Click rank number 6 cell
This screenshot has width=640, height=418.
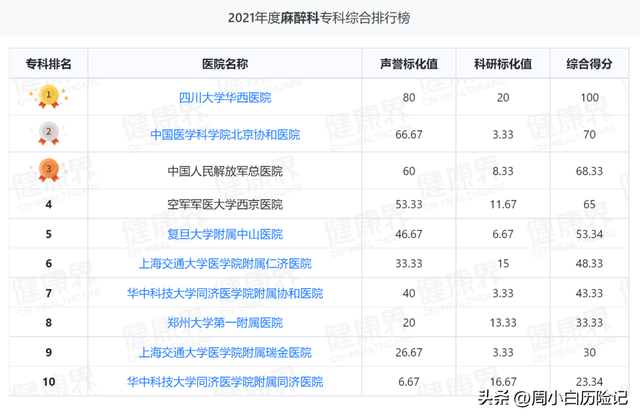pyautogui.click(x=49, y=263)
